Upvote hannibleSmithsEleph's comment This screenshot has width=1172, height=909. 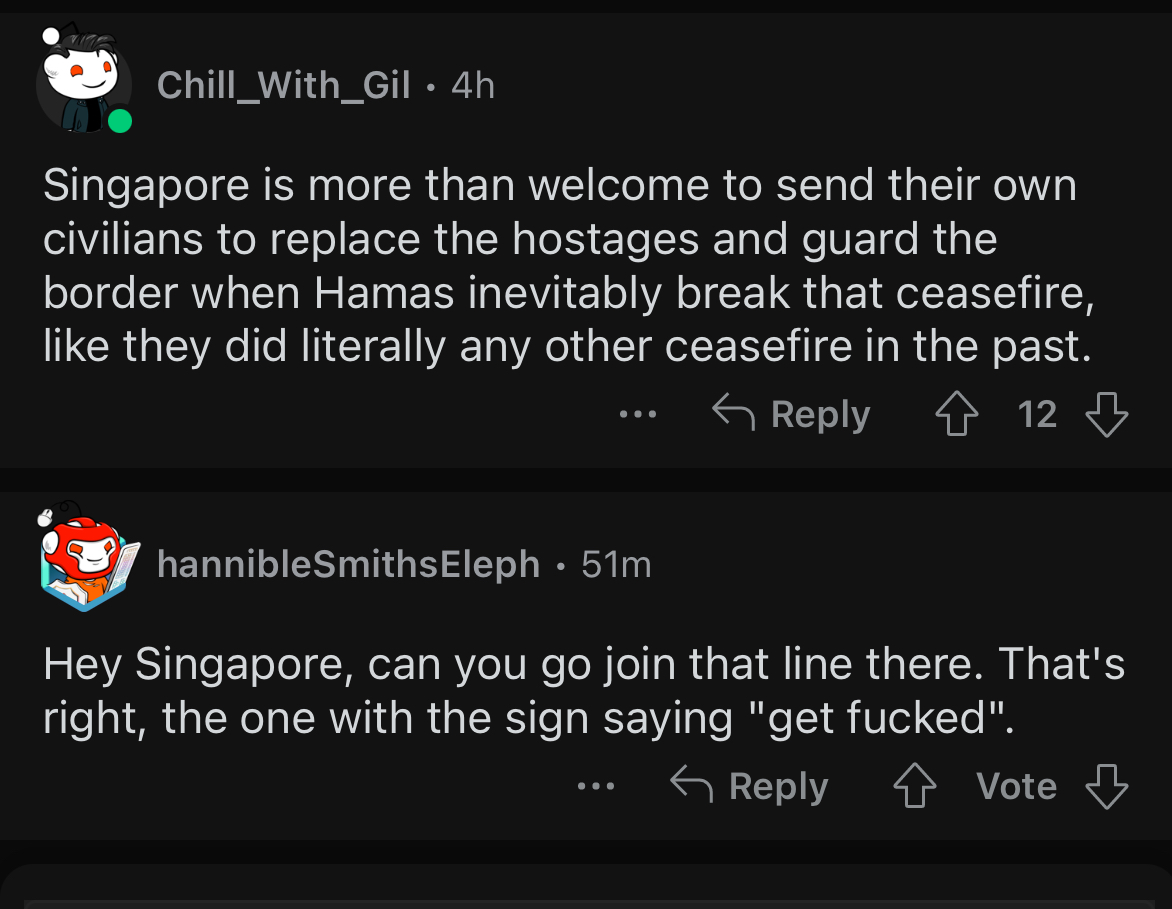point(915,786)
